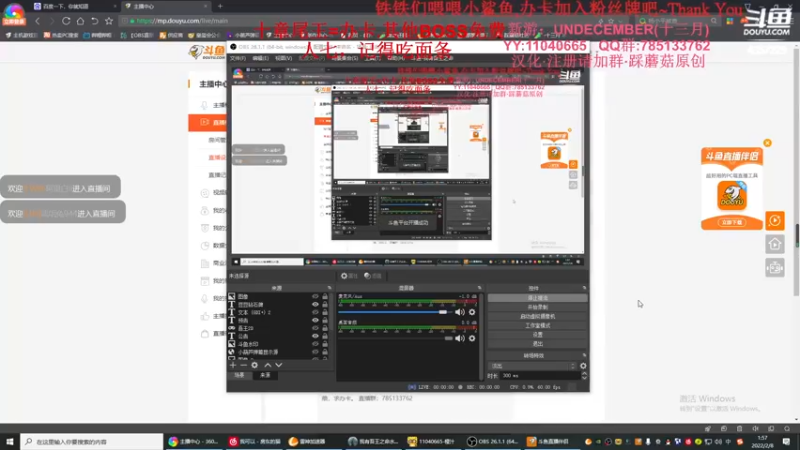The height and width of the screenshot is (450, 800).
Task: Mute the 桌面音频 audio channel
Action: pos(460,338)
